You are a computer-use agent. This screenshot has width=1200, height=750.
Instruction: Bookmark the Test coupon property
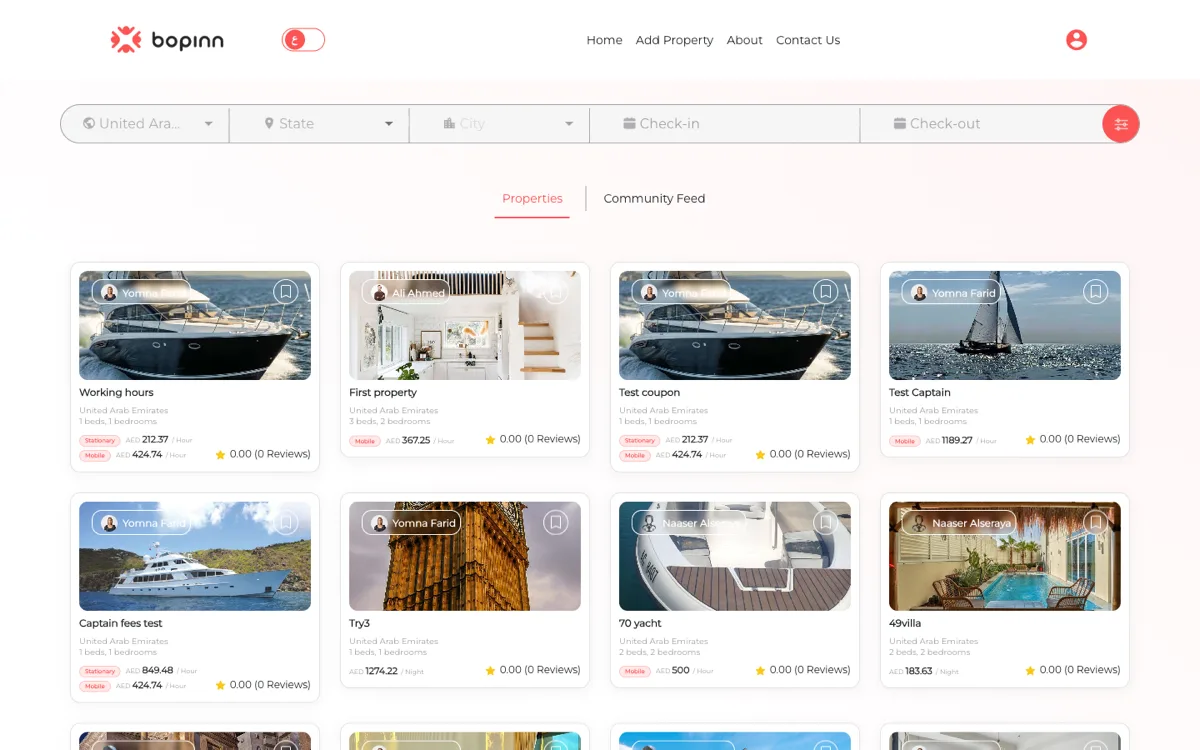coord(825,291)
